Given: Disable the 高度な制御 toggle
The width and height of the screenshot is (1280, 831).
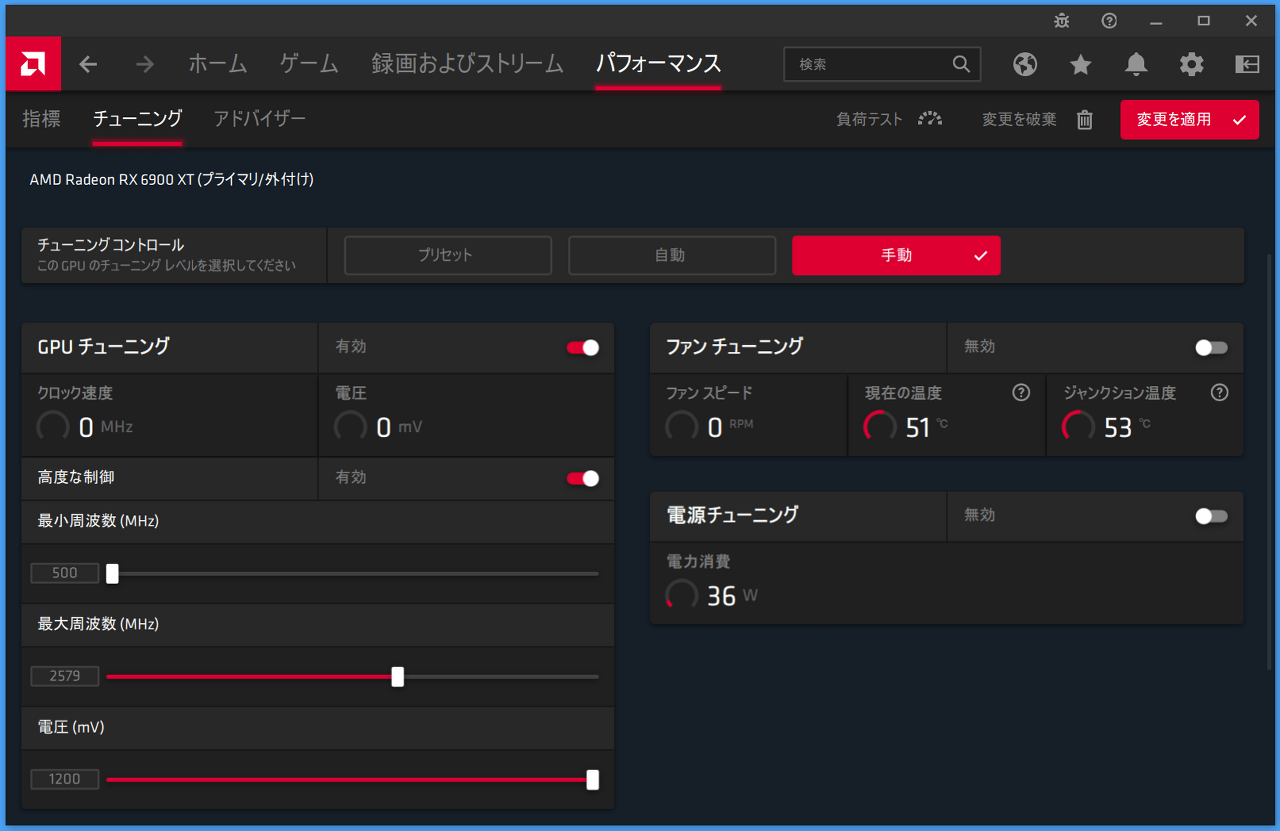Looking at the screenshot, I should click(x=583, y=478).
